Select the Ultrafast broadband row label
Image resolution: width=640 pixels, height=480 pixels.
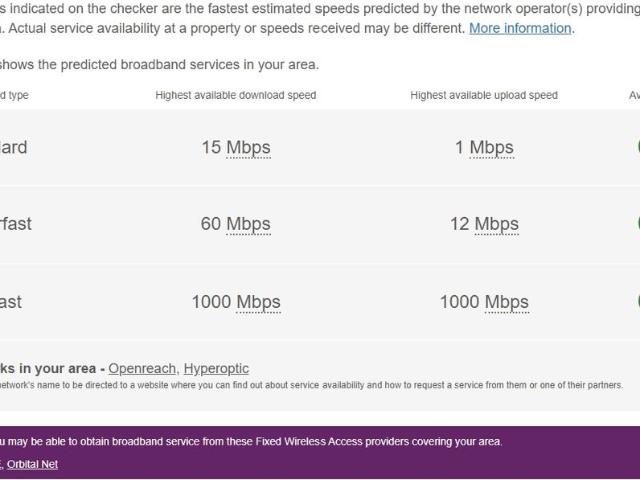pos(11,302)
